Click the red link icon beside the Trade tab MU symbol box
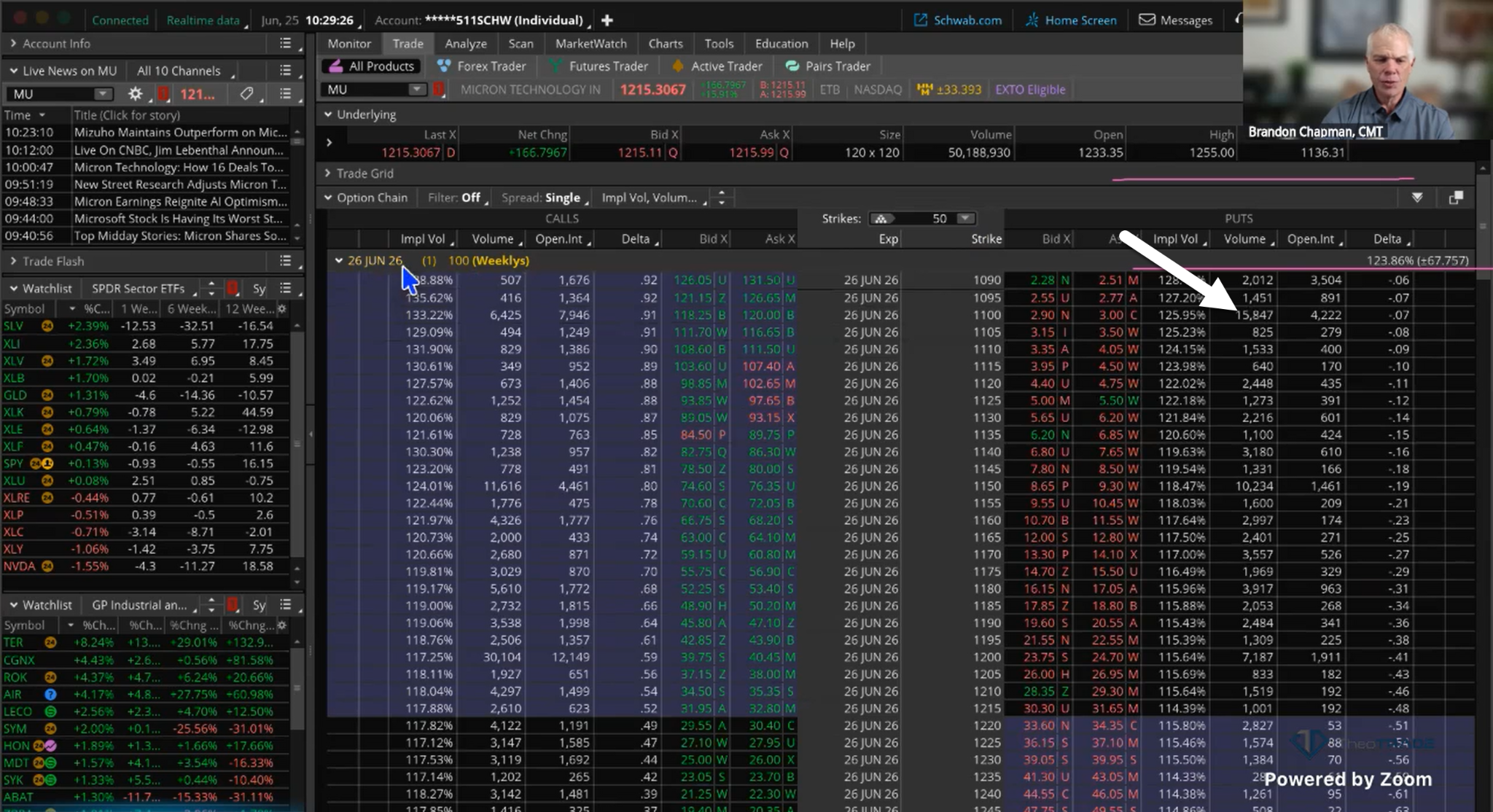 pos(438,90)
